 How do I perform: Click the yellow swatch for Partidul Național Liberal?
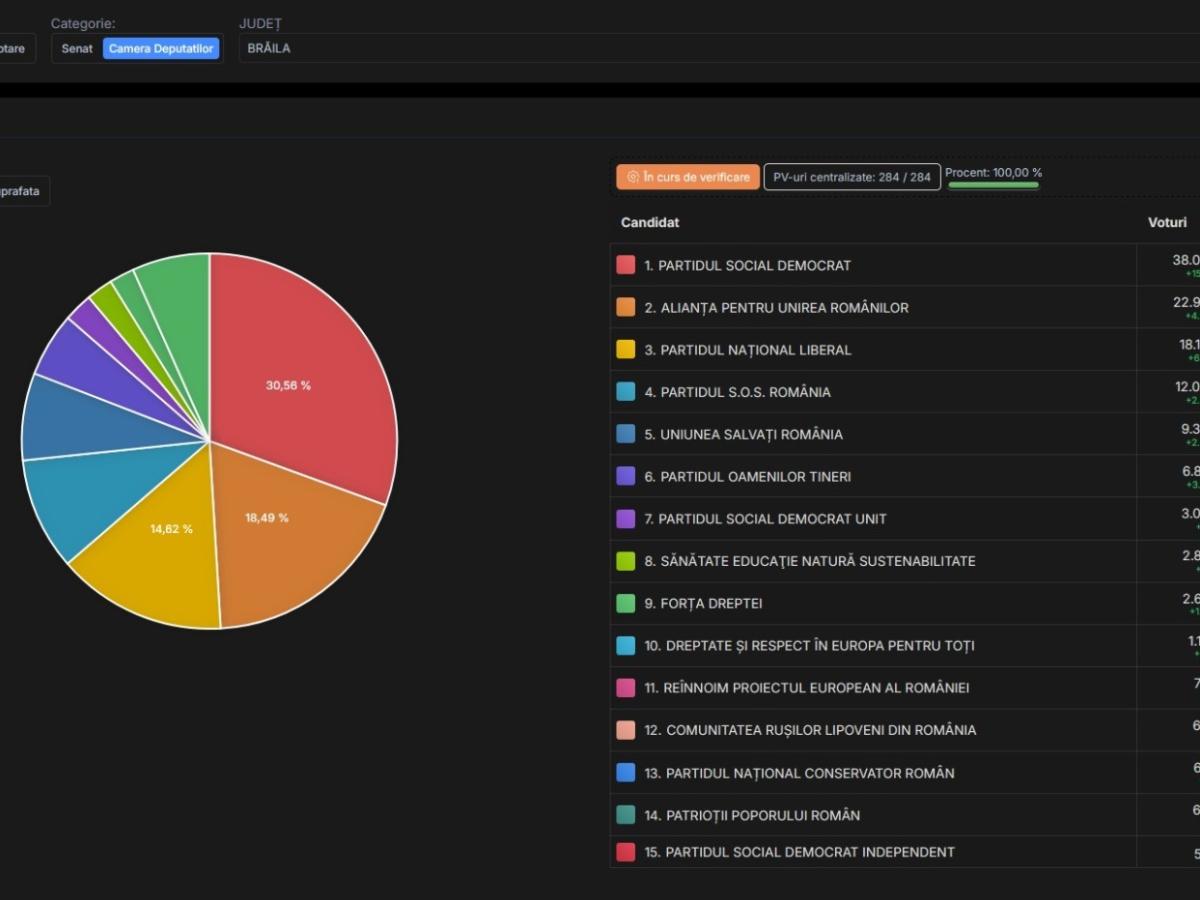pos(626,350)
